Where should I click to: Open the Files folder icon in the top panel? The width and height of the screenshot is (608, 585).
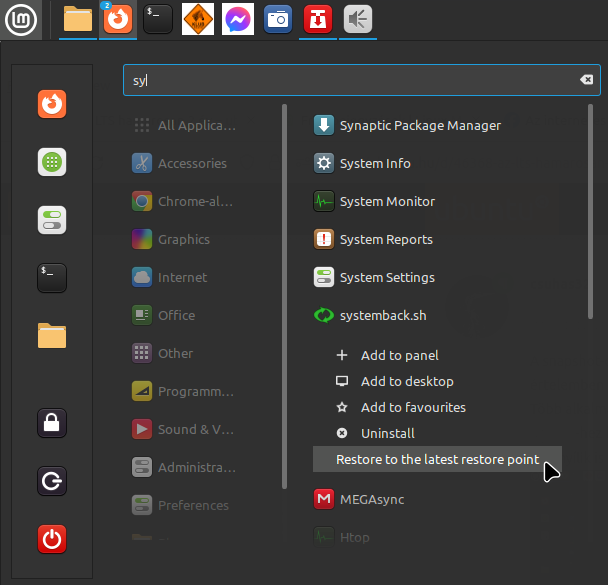(78, 19)
